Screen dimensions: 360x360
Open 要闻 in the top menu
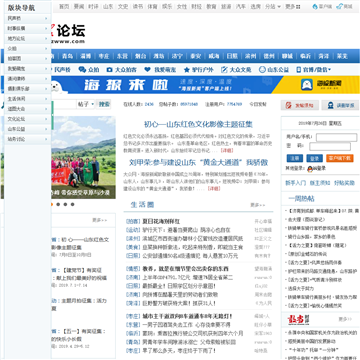pyautogui.click(x=79, y=6)
